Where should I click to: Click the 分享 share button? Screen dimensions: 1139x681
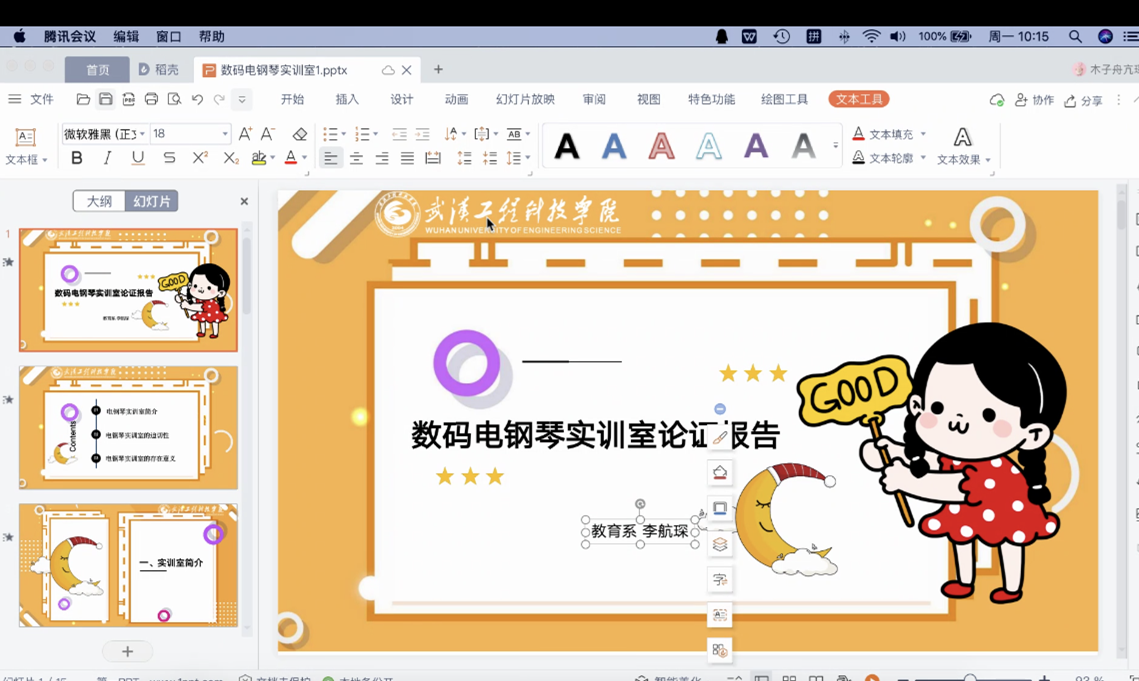(x=1084, y=100)
